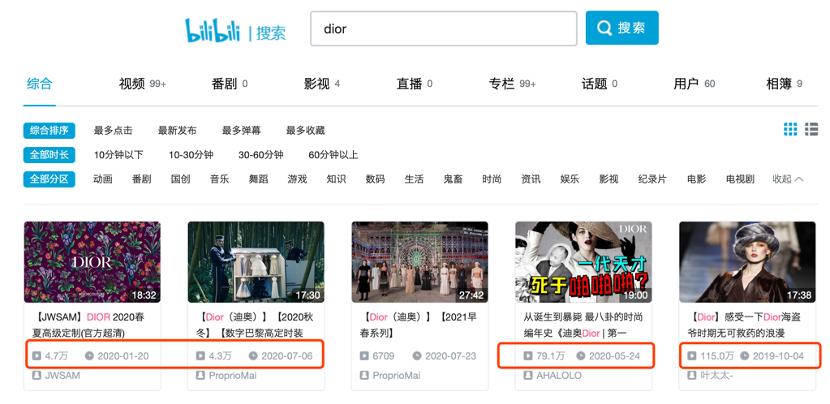This screenshot has height=404, width=830.
Task: Click the uploader icon beside 叶太太-
Action: [x=691, y=375]
